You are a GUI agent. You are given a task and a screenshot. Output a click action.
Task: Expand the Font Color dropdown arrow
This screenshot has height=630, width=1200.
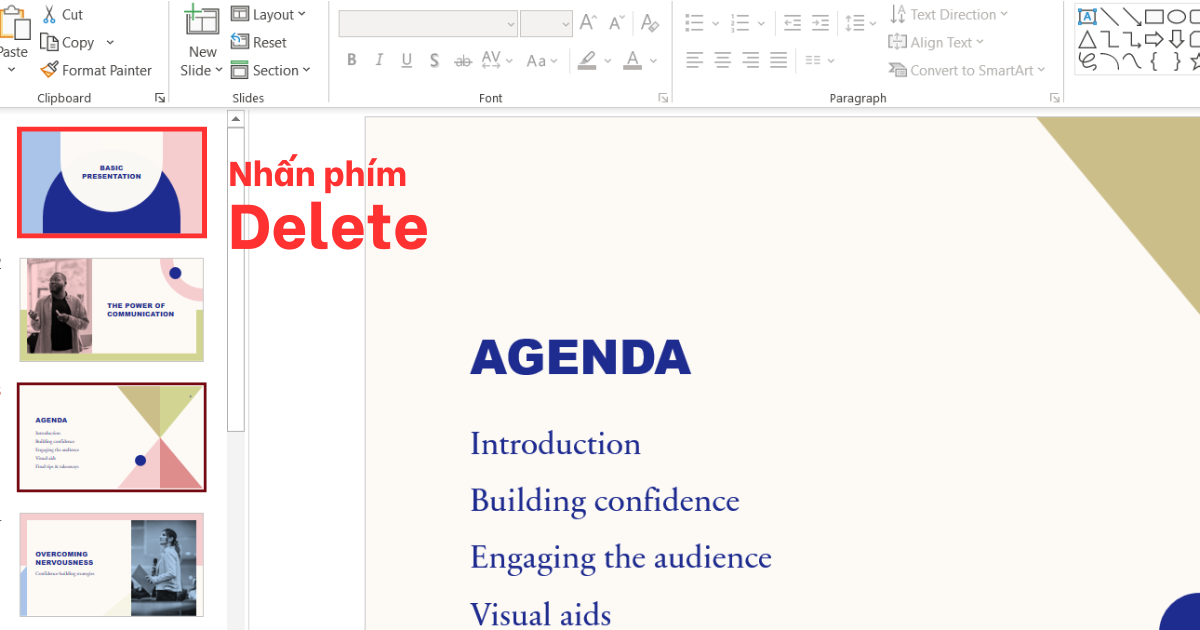pos(652,60)
